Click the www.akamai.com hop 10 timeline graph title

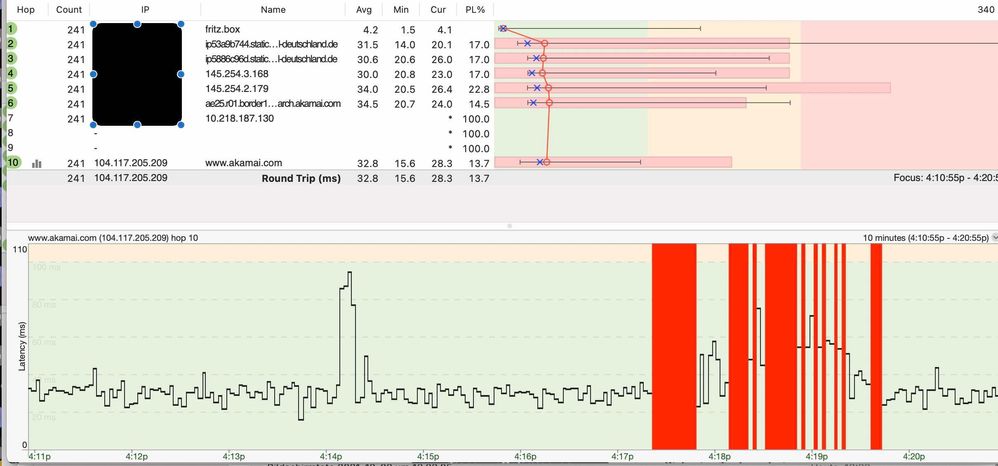(113, 237)
